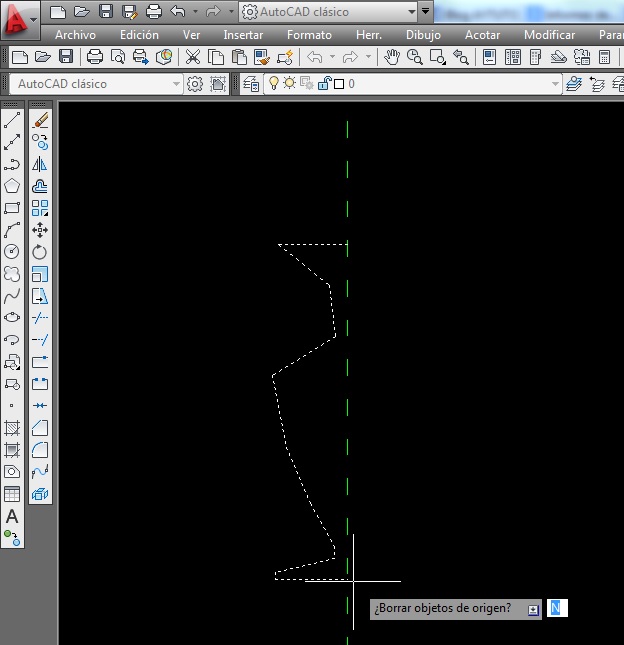Click the Chamfer modify tool
624x645 pixels.
(40, 428)
